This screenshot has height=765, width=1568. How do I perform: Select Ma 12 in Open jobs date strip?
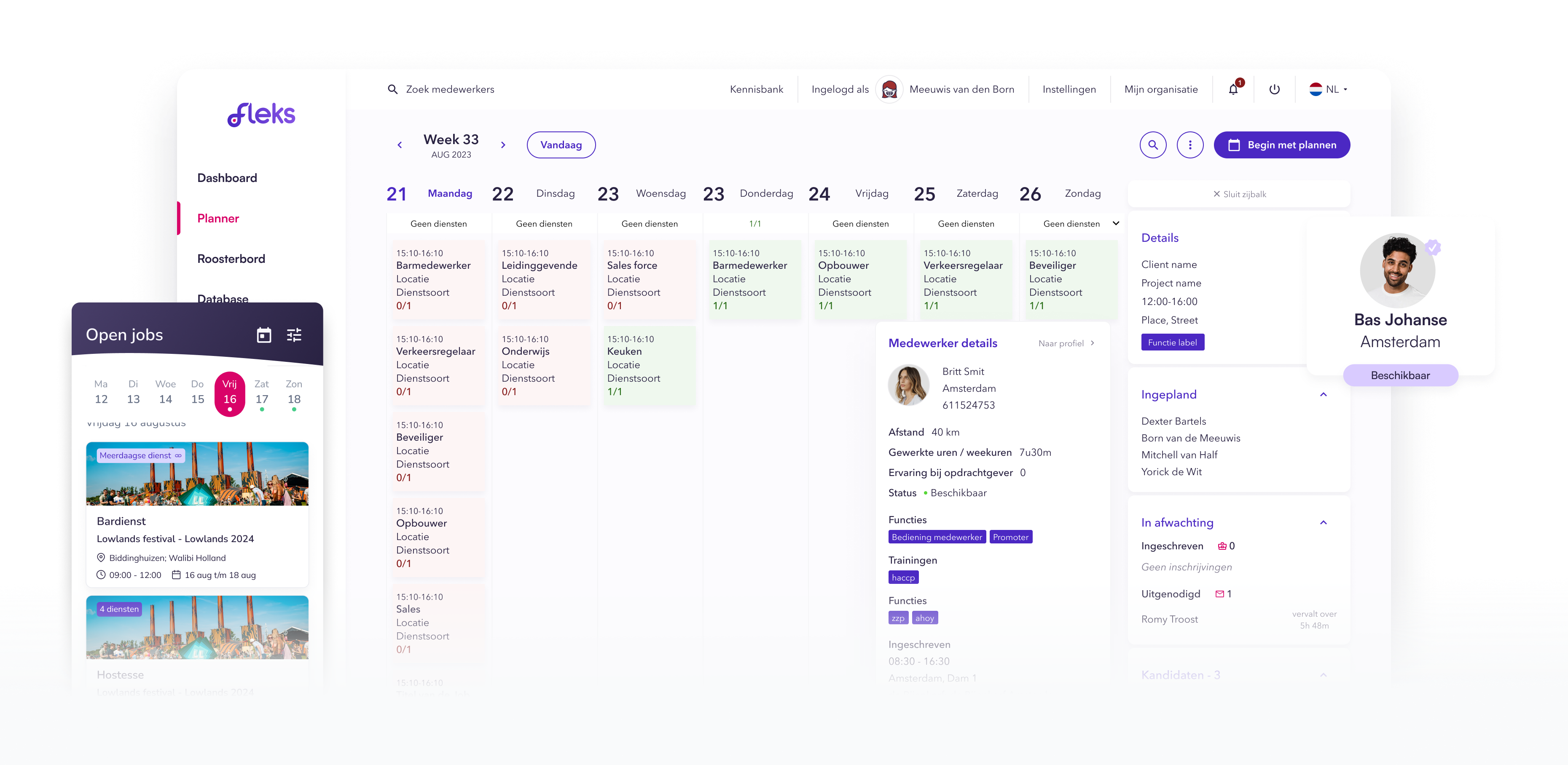[101, 392]
